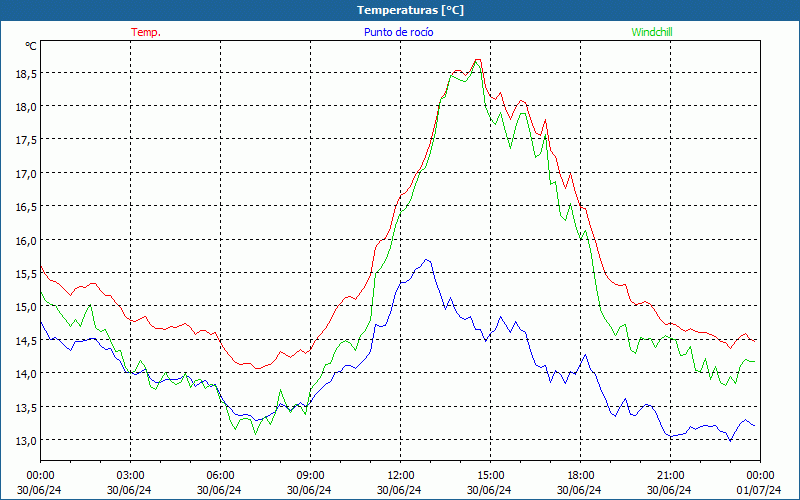The height and width of the screenshot is (500, 800).
Task: Click the 16,0 y-axis value
Action: (x=26, y=241)
